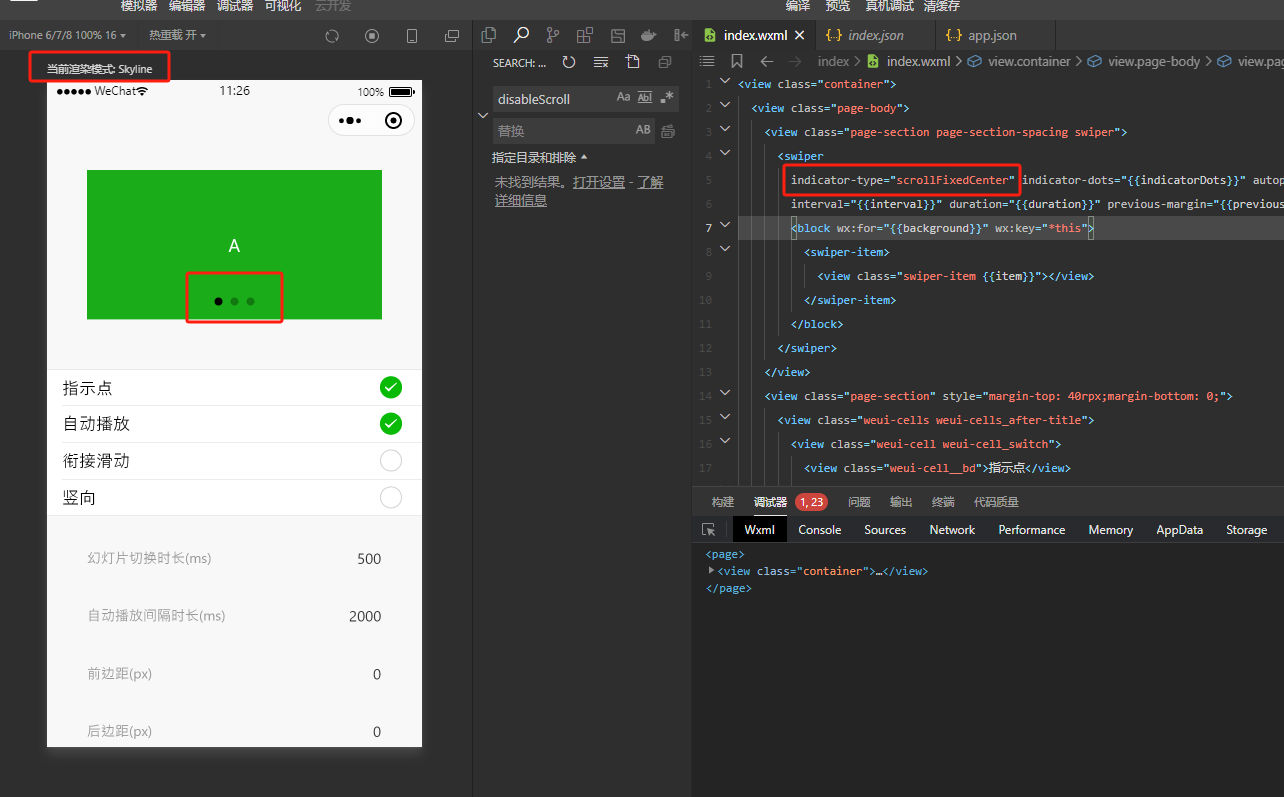Open the 热重载 开 dropdown
1284x797 pixels.
(x=177, y=35)
